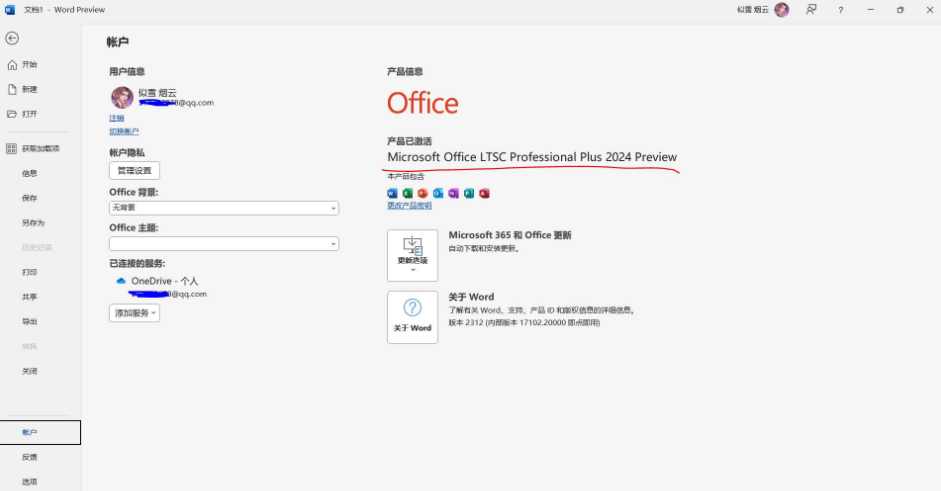
Task: Click the 关于 Word button
Action: pyautogui.click(x=412, y=317)
